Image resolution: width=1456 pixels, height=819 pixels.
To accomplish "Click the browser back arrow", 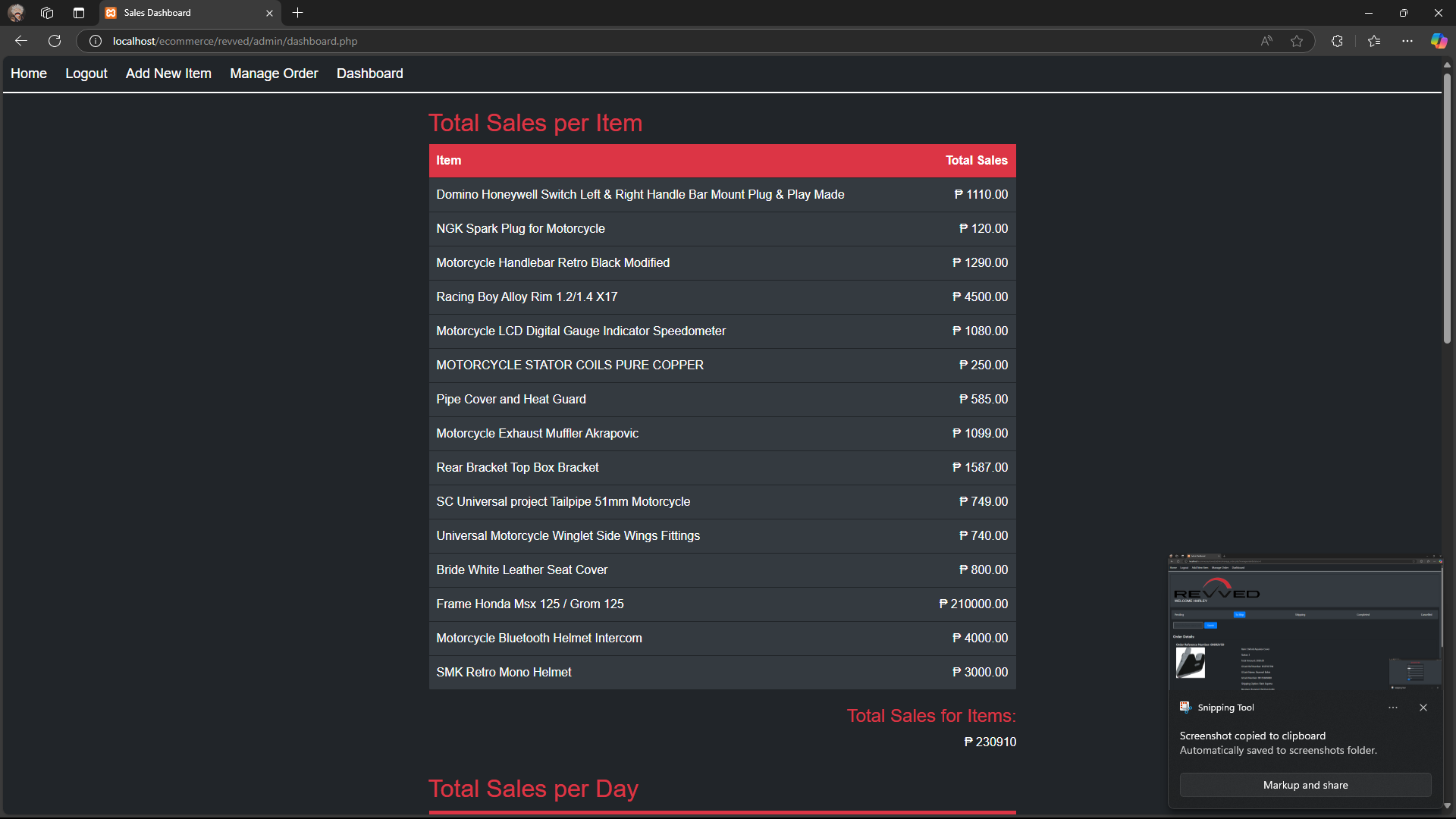I will [x=21, y=41].
